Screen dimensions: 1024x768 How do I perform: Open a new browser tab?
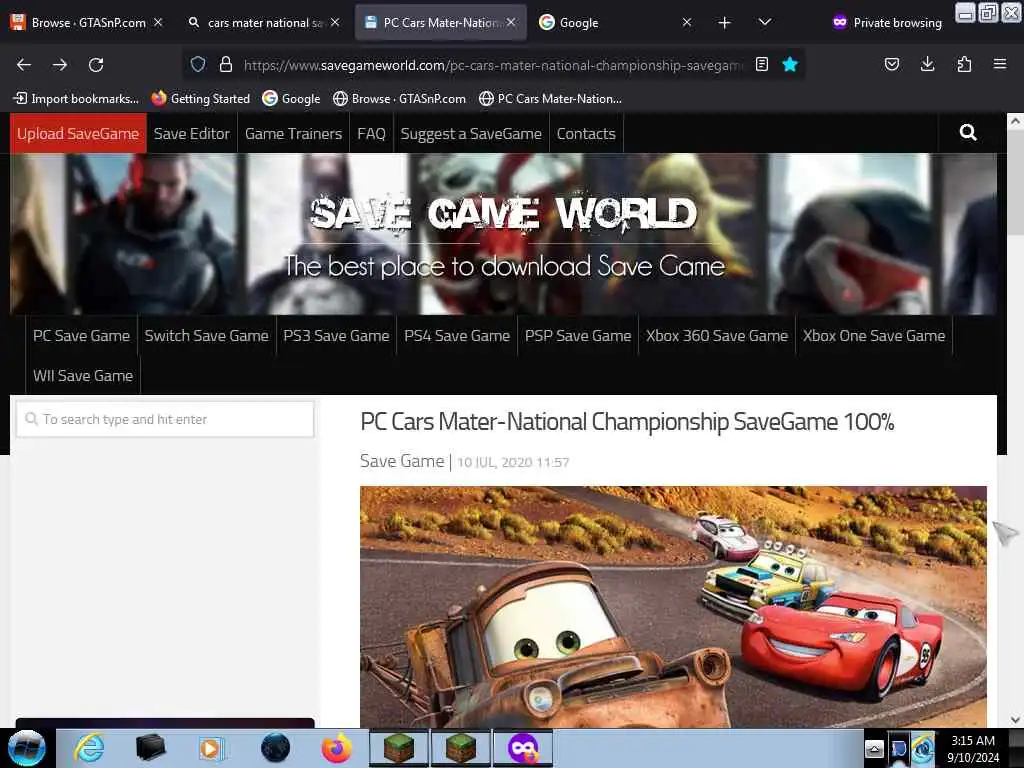coord(724,23)
